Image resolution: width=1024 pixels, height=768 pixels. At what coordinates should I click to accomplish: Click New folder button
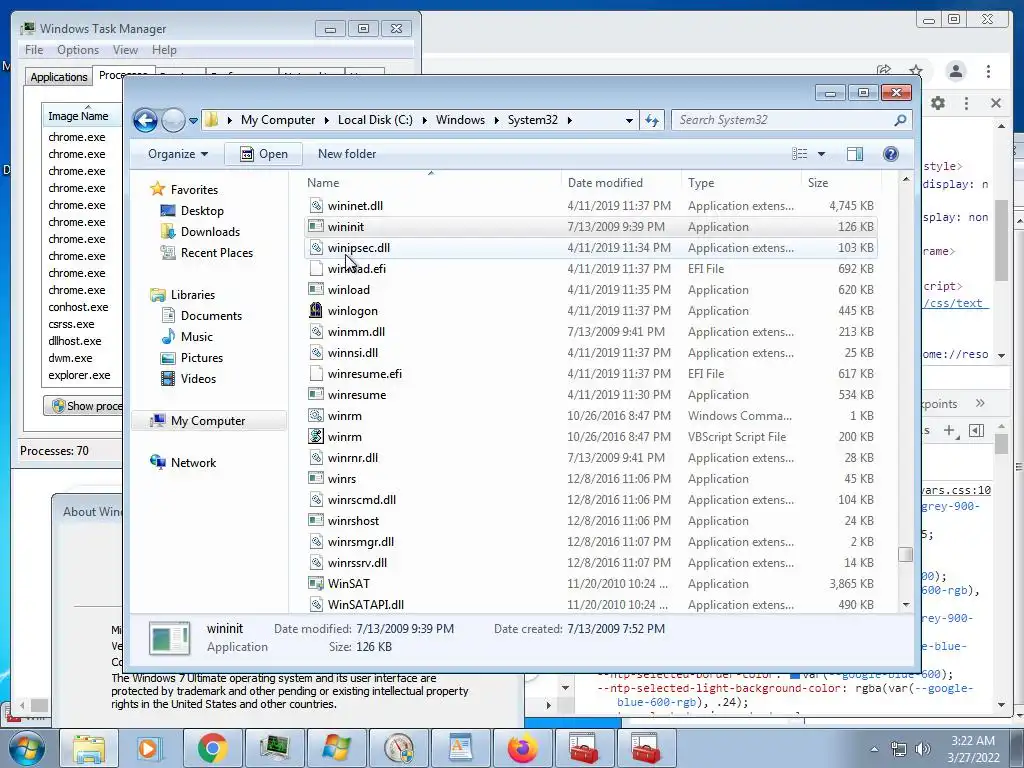(x=347, y=154)
